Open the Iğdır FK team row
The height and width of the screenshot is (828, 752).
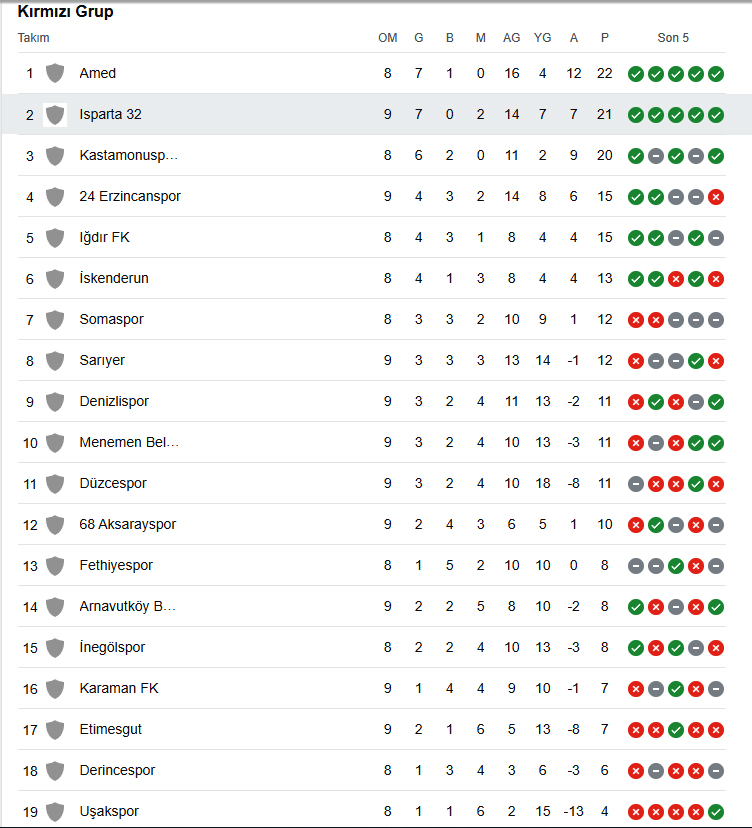(372, 238)
